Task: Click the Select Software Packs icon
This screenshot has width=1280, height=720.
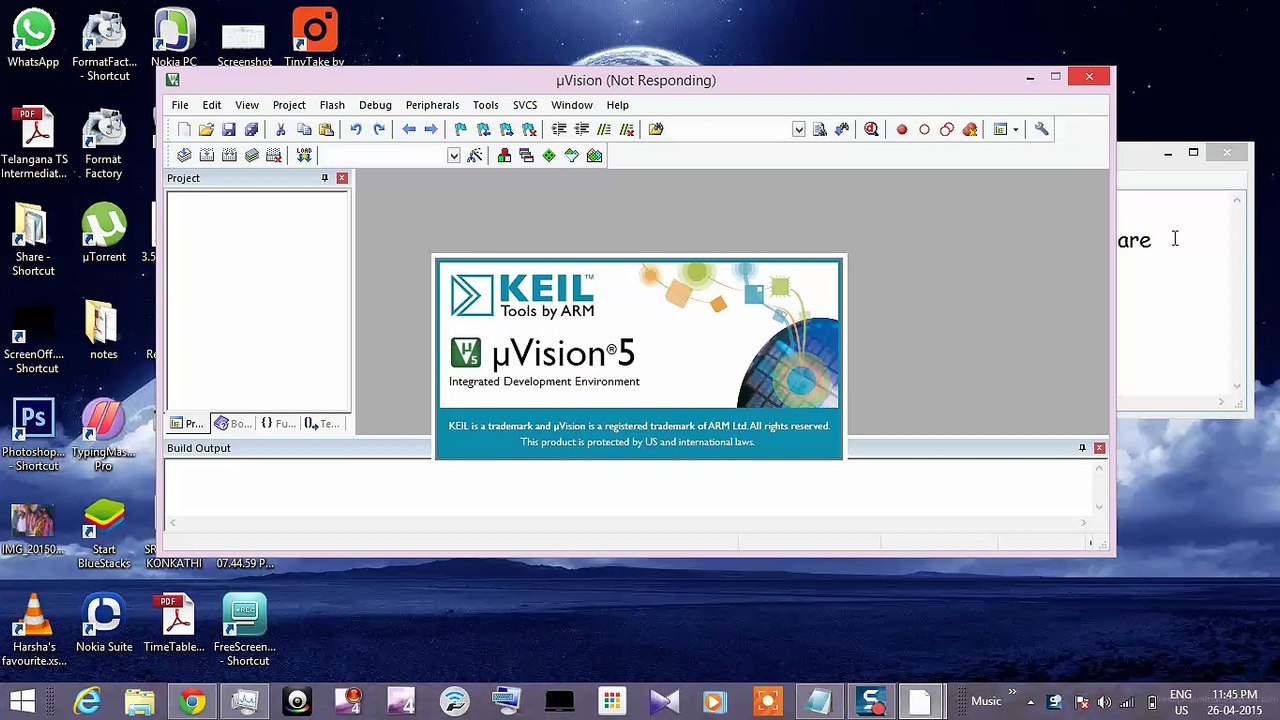Action: tap(572, 155)
